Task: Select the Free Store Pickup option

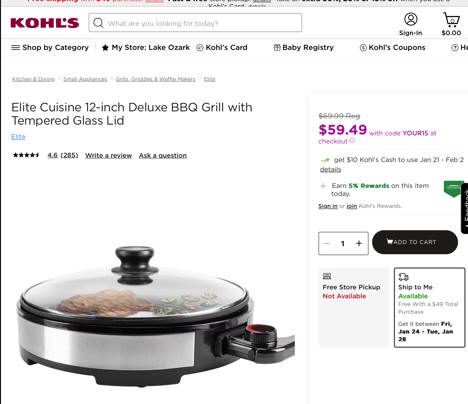Action: tap(354, 307)
